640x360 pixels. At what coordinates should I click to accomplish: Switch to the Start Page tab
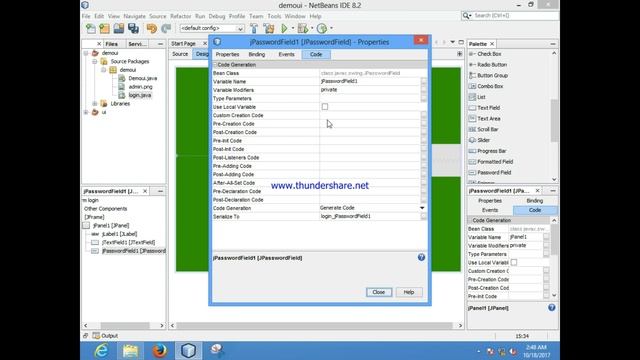click(x=183, y=43)
